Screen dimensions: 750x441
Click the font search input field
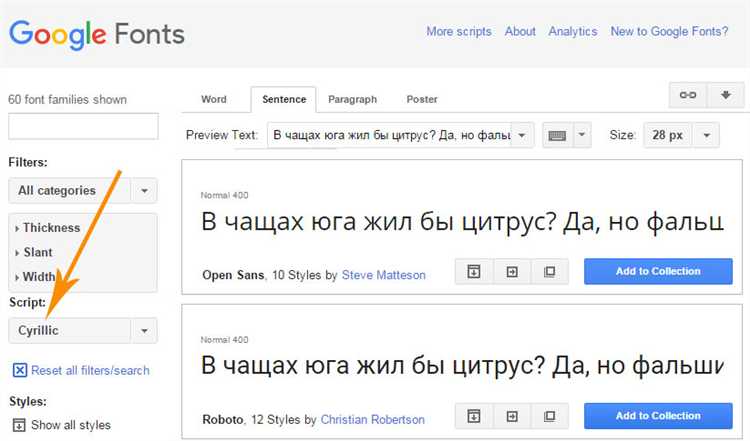tap(83, 126)
